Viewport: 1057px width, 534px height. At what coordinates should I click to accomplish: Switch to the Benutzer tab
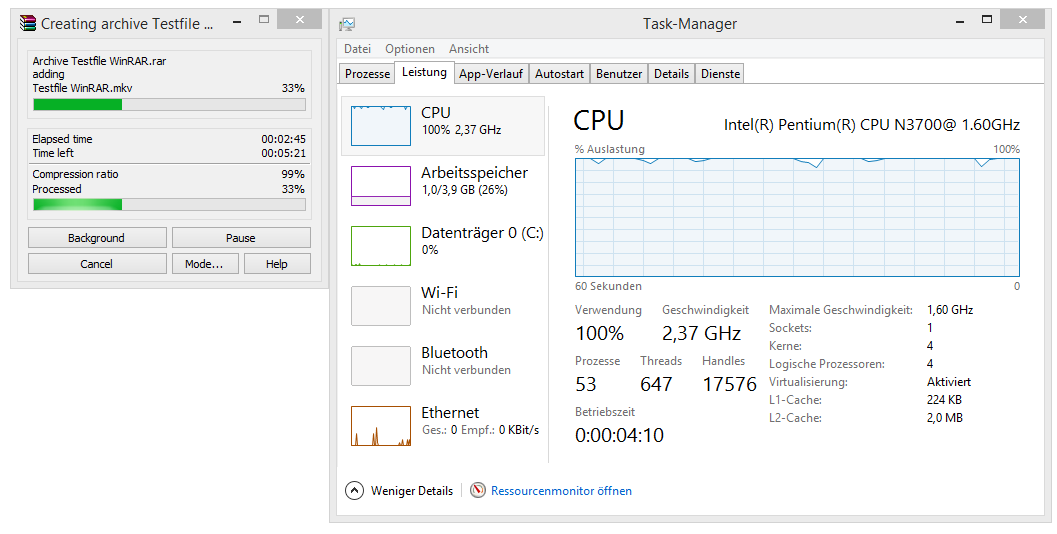coord(619,73)
